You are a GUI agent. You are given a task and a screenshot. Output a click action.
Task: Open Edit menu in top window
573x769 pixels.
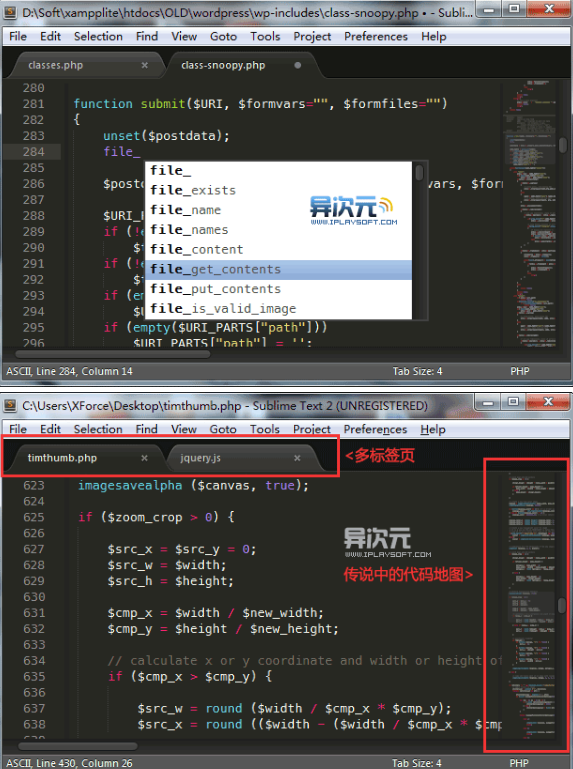click(50, 36)
